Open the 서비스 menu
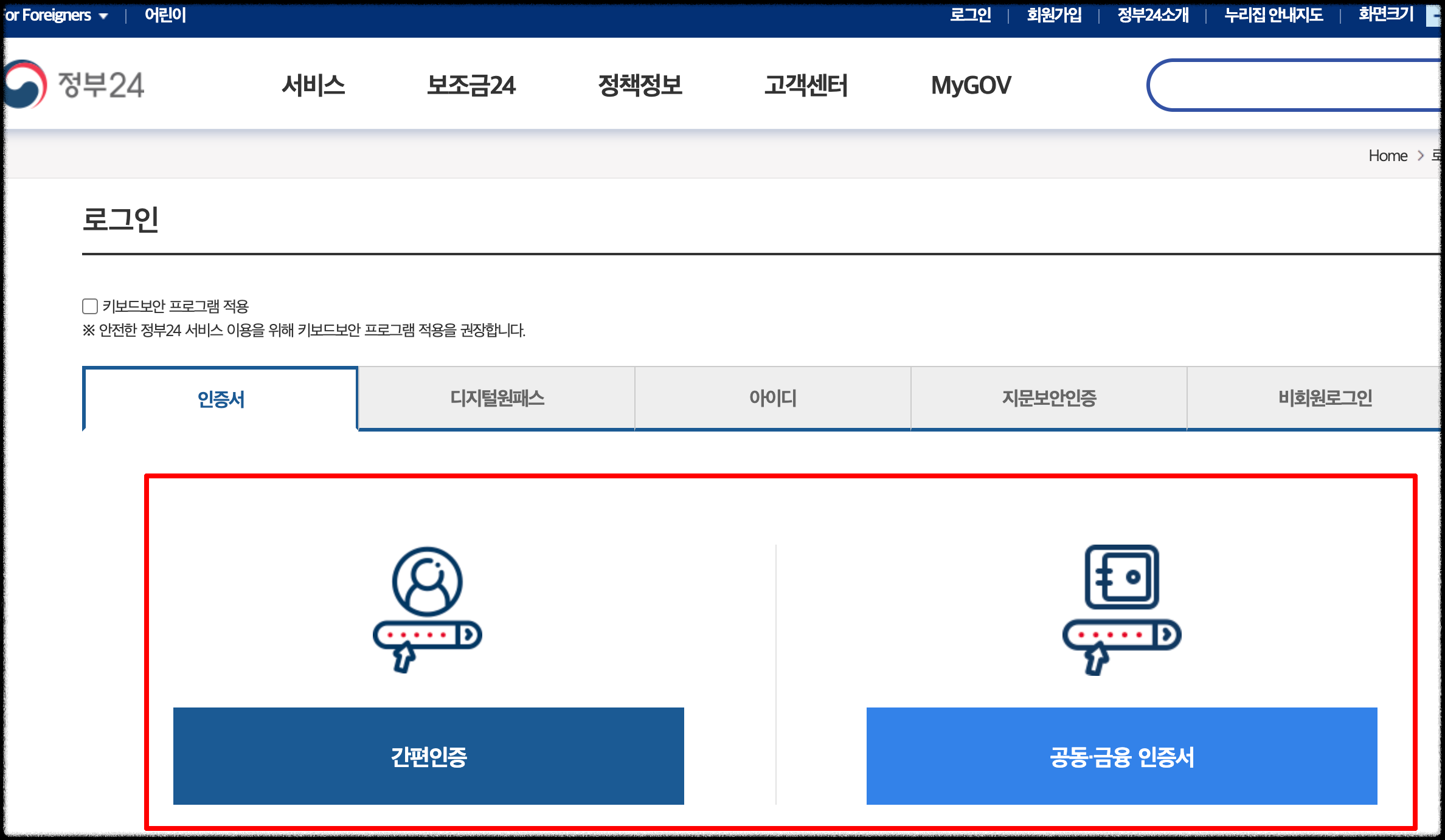Image resolution: width=1445 pixels, height=840 pixels. (313, 85)
